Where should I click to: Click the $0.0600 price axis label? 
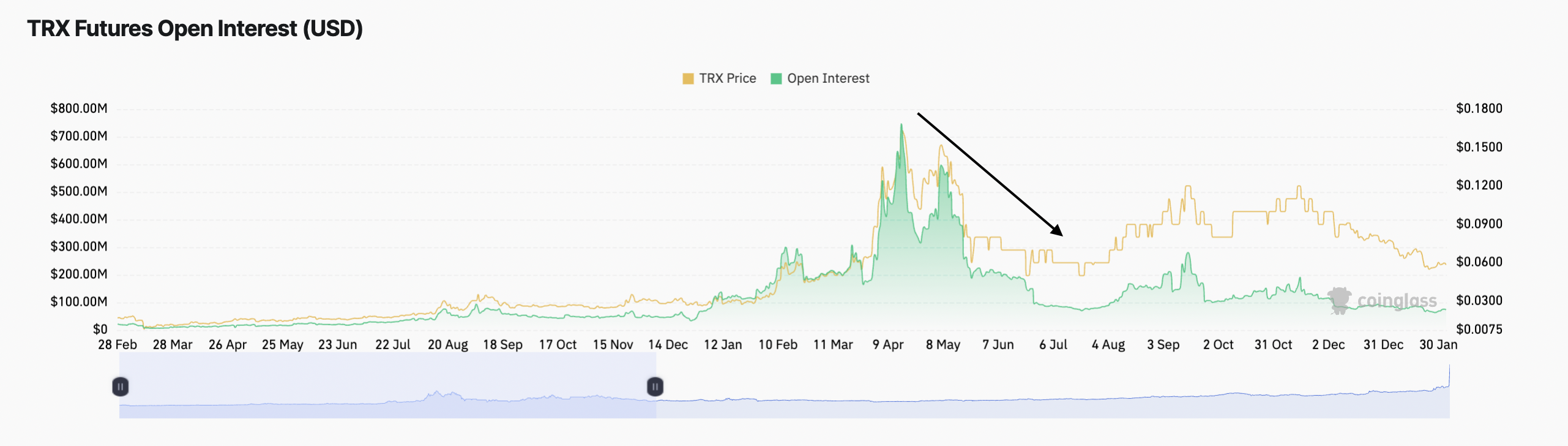pos(1479,262)
